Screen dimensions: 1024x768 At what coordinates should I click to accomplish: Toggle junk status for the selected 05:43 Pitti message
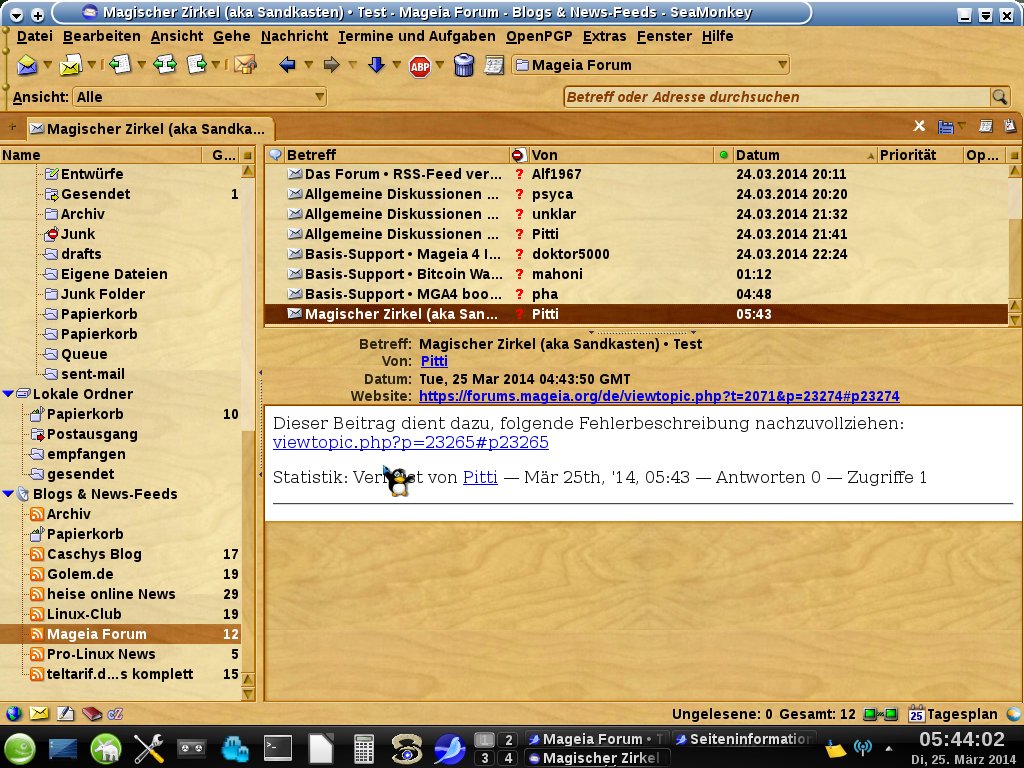[519, 314]
